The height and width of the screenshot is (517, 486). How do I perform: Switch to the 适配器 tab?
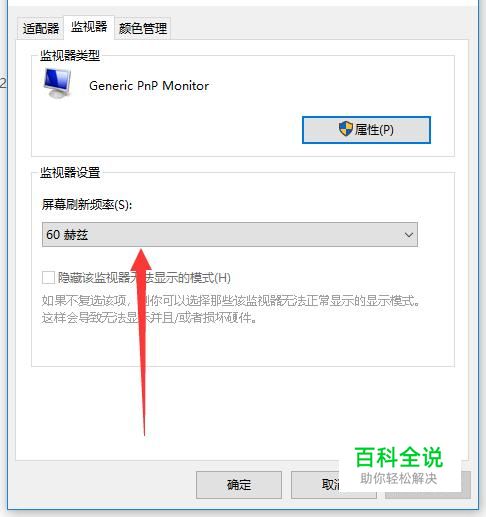pos(40,28)
